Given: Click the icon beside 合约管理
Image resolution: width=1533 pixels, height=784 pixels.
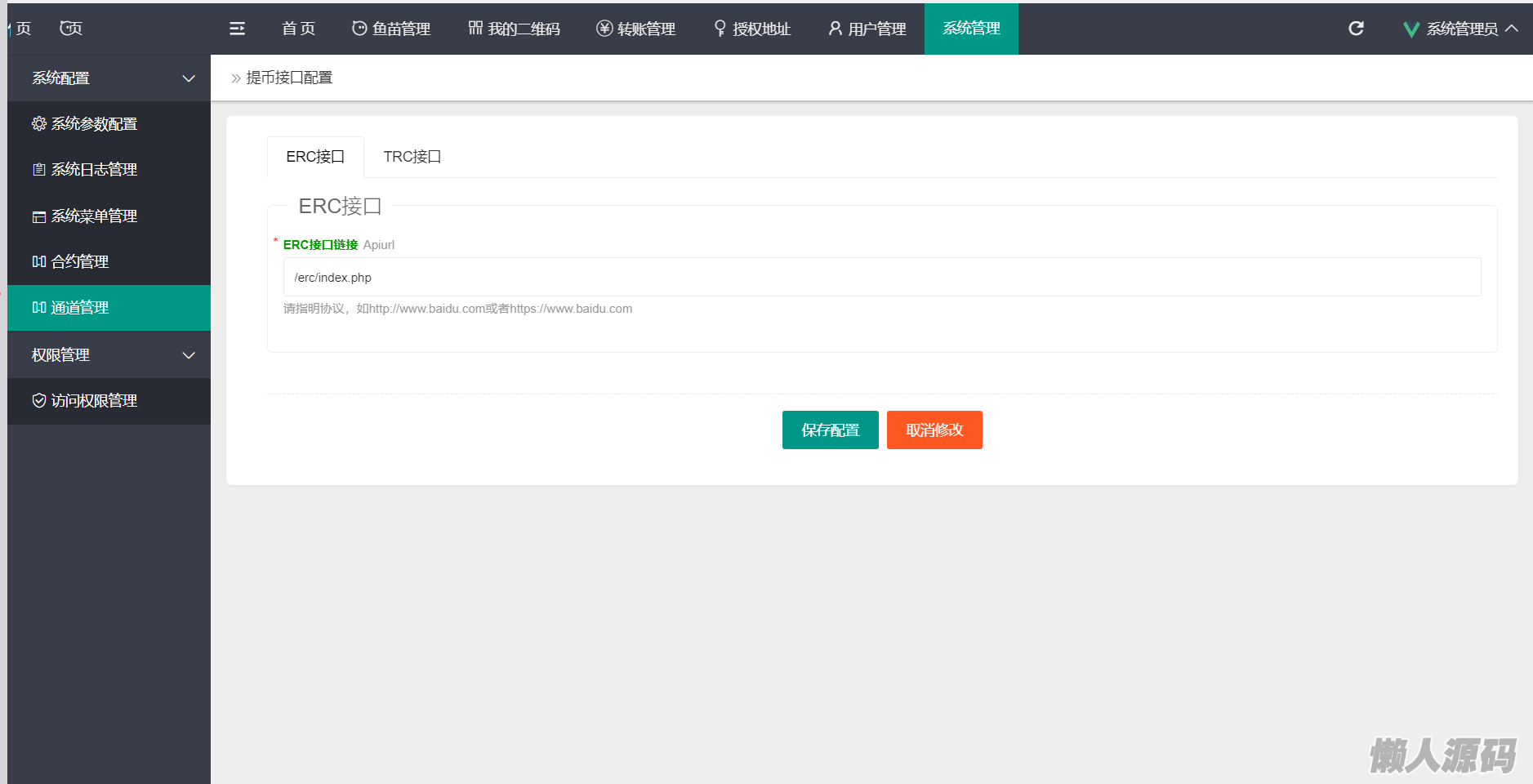Looking at the screenshot, I should click(x=39, y=261).
